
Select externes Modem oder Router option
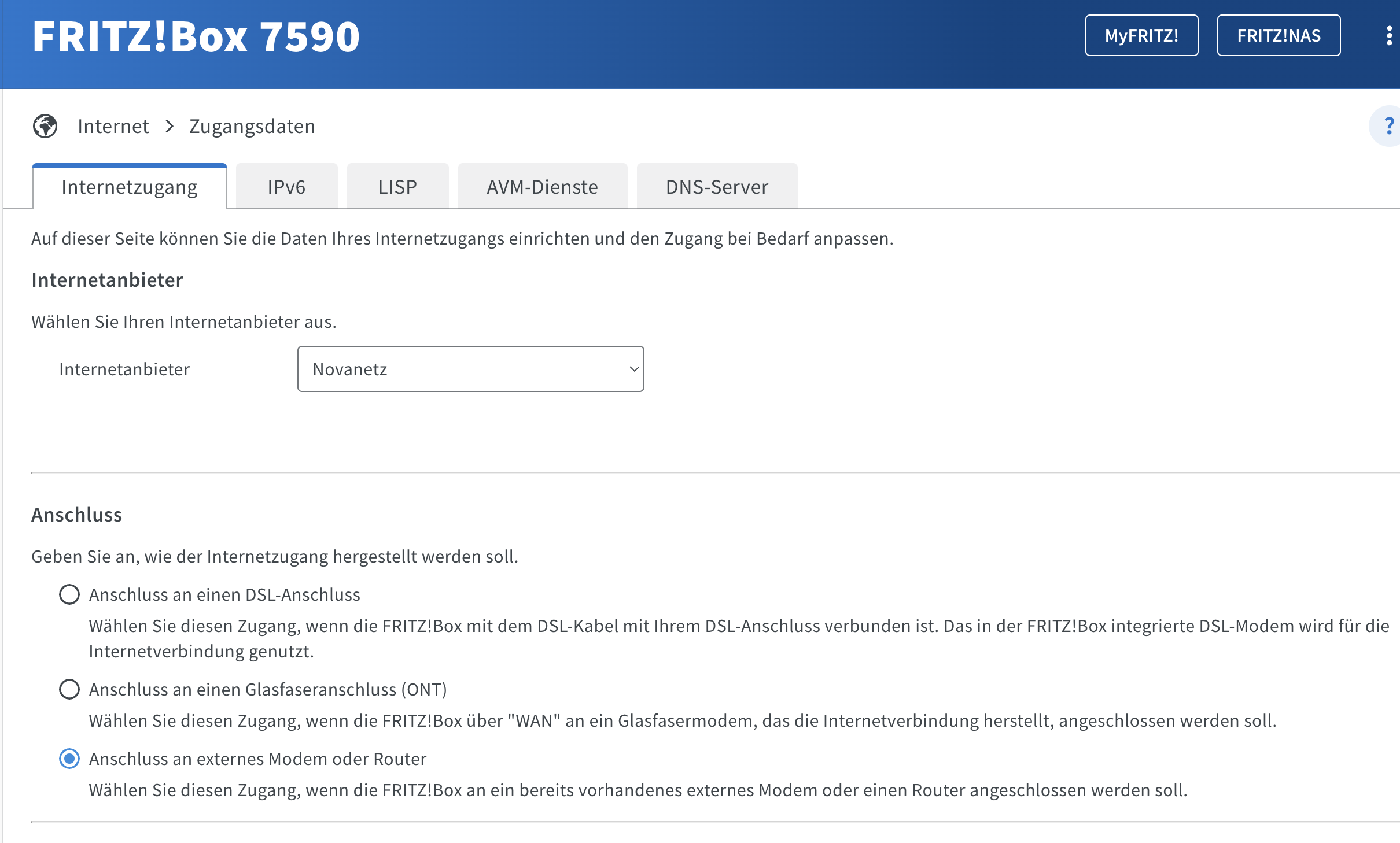point(69,759)
